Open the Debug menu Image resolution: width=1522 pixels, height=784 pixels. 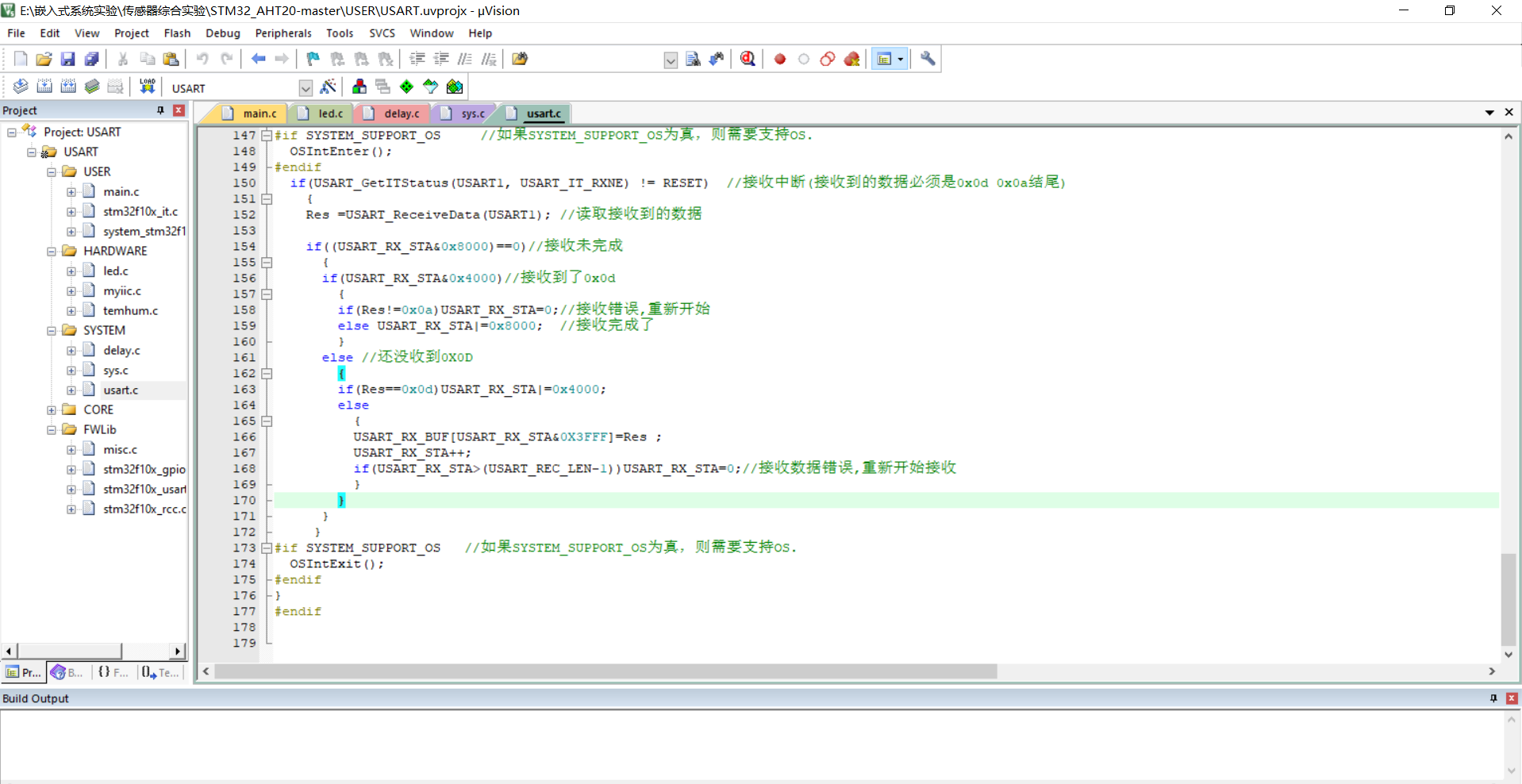223,33
